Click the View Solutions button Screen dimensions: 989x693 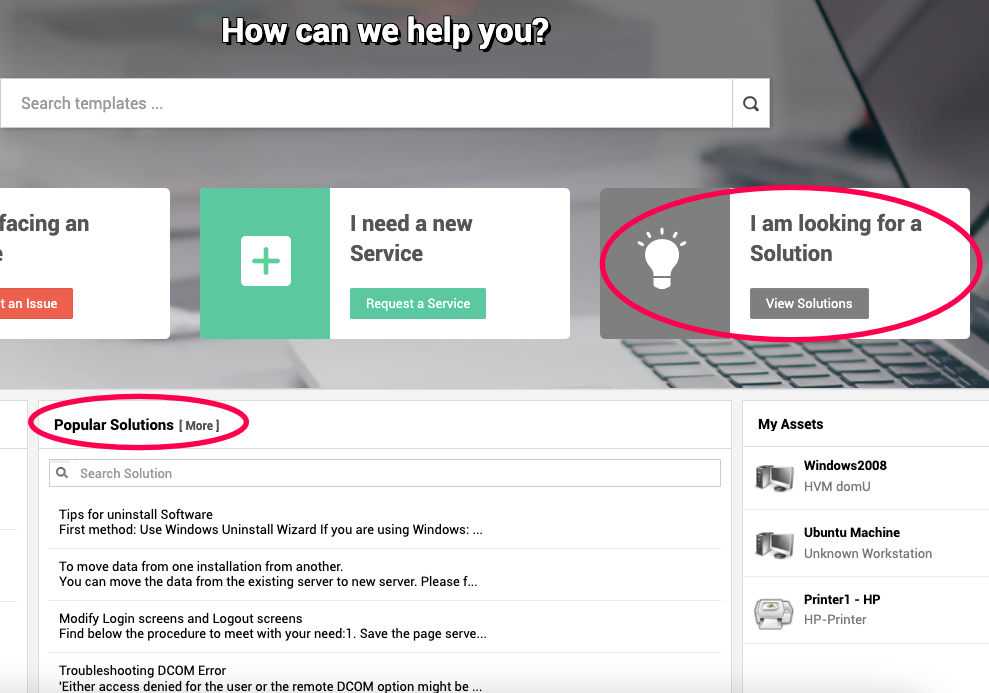[809, 303]
